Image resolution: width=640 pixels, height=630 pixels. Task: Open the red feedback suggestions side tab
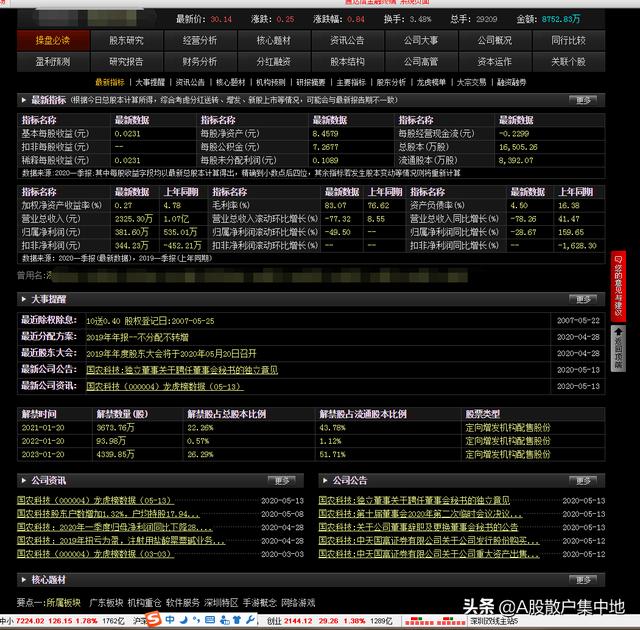pos(618,286)
